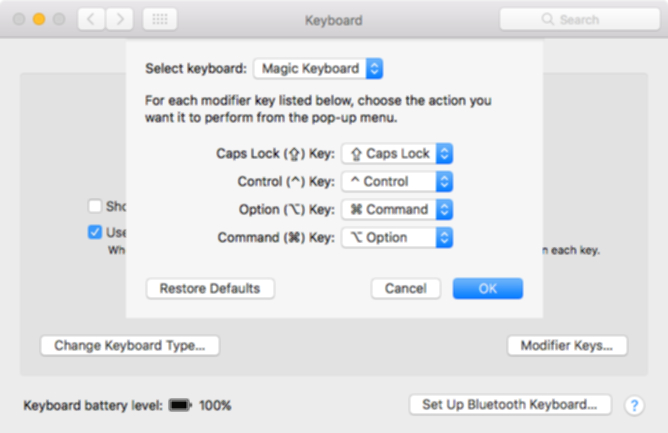
Task: Click the back navigation arrow
Action: click(x=91, y=19)
